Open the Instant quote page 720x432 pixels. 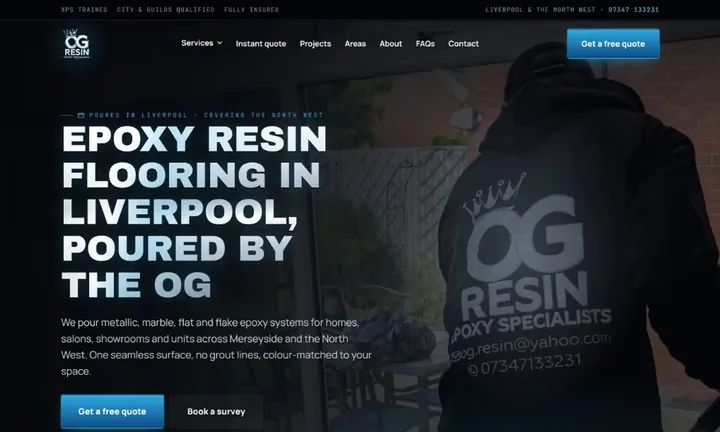click(261, 44)
